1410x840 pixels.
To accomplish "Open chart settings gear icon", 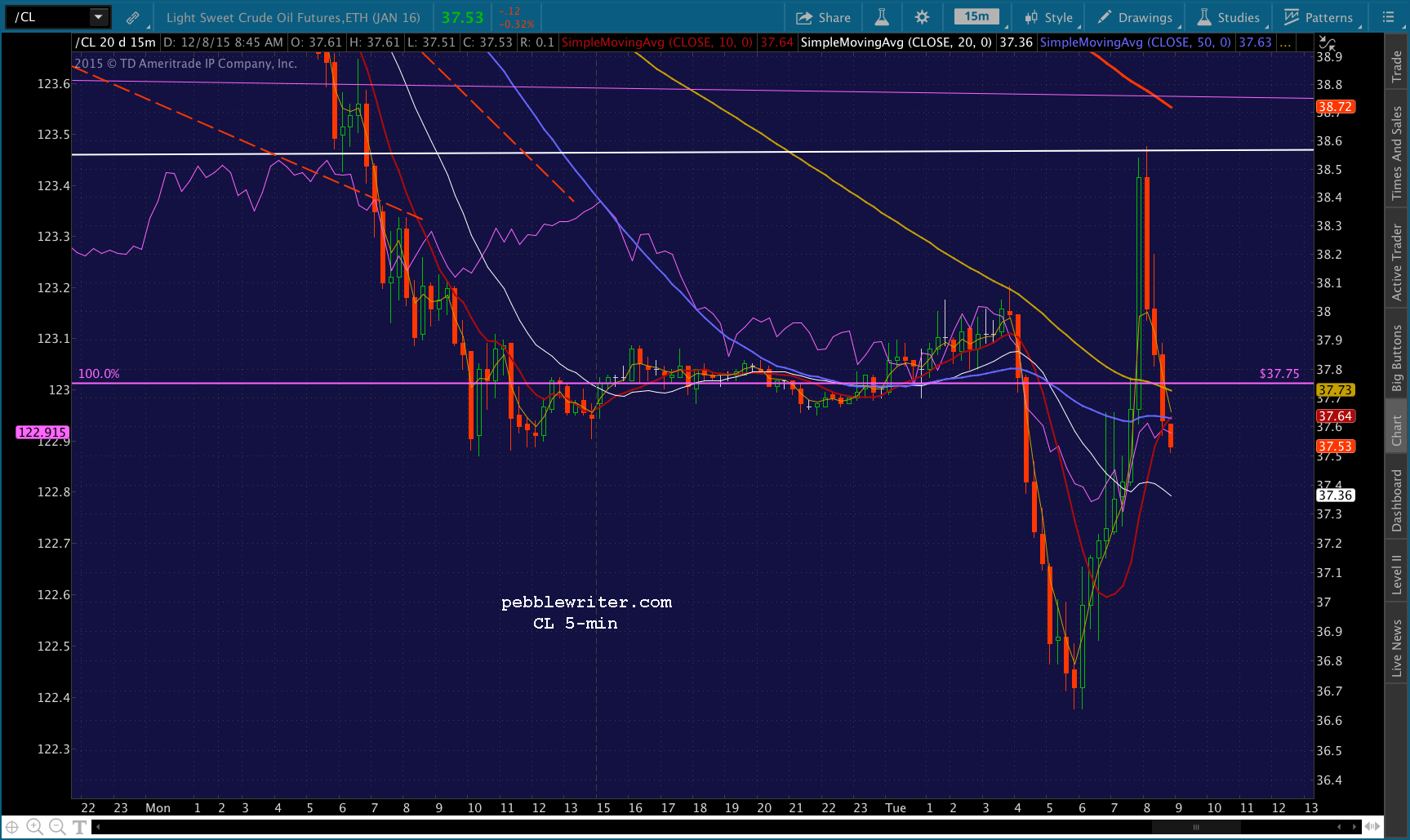I will (x=922, y=17).
